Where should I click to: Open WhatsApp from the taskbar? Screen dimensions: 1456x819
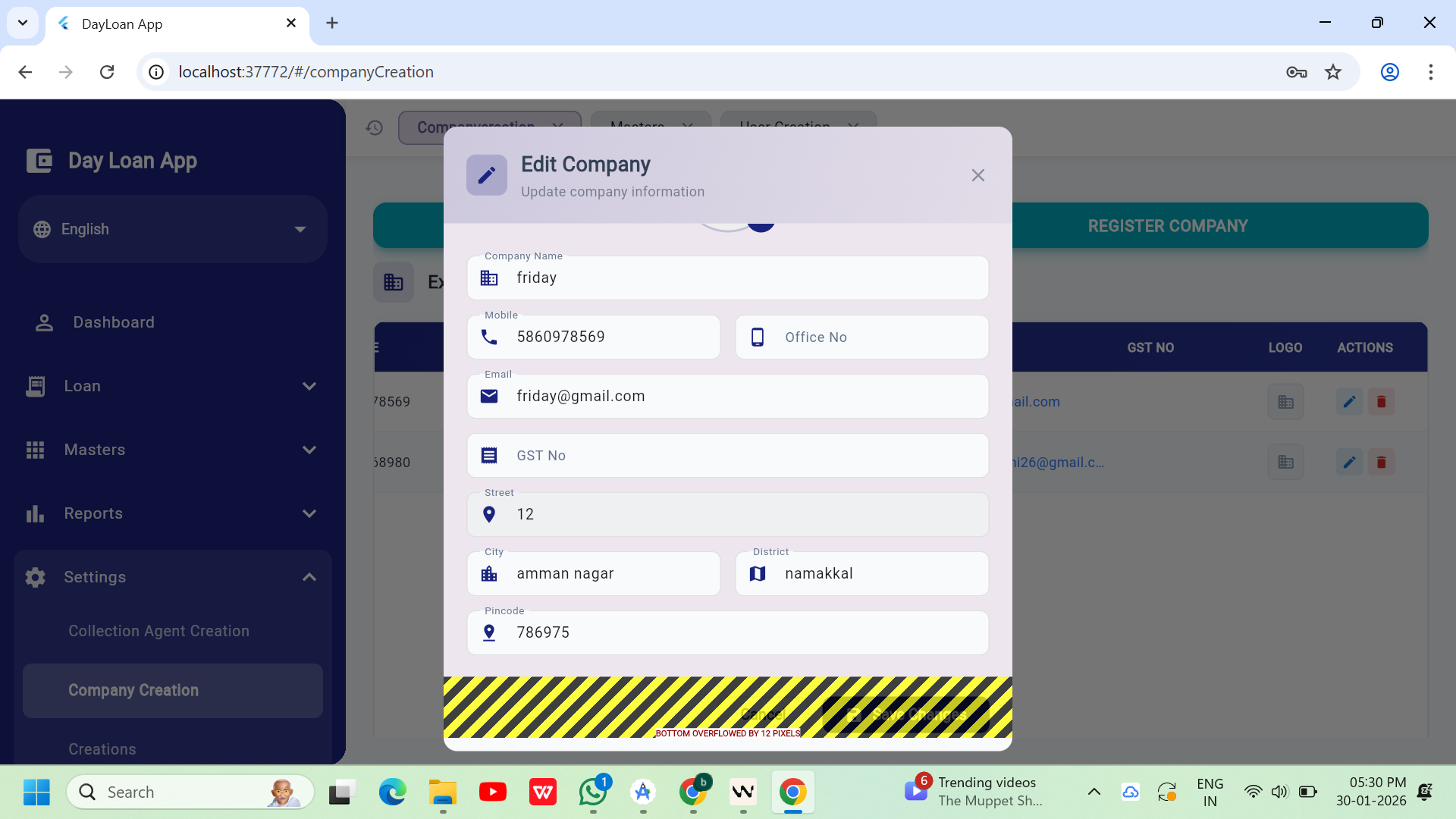coord(592,792)
